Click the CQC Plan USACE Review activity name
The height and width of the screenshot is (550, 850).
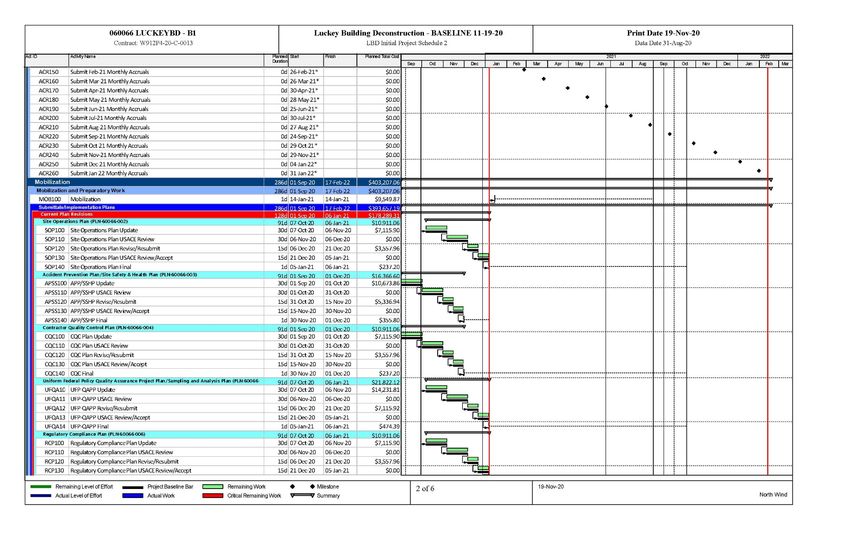(x=99, y=346)
